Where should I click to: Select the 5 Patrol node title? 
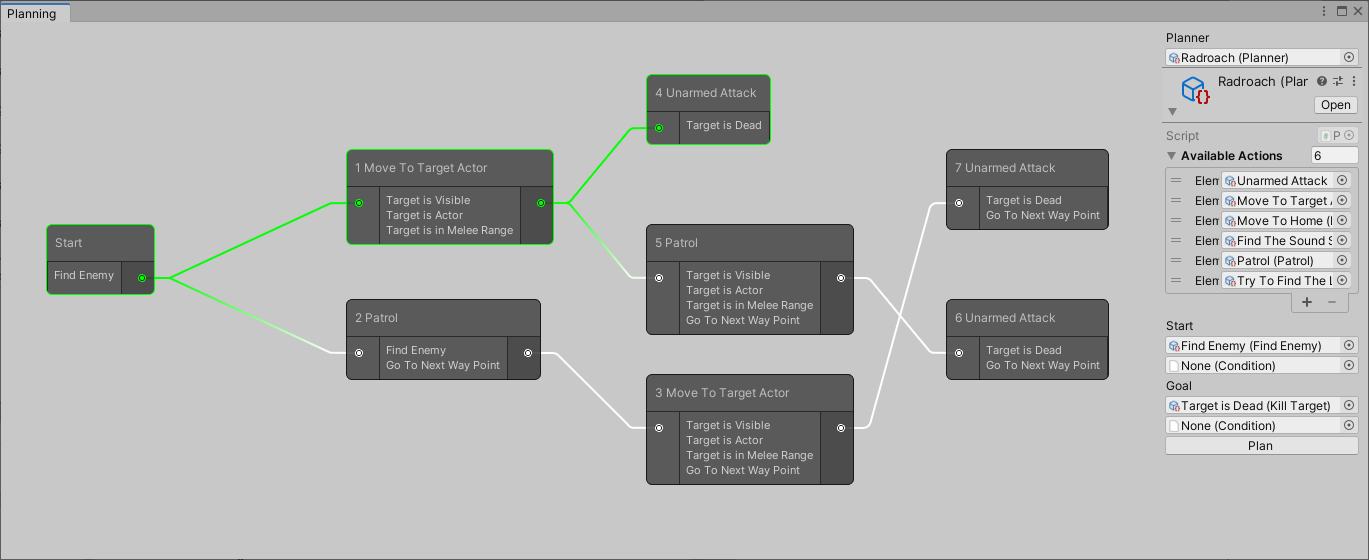coord(676,243)
